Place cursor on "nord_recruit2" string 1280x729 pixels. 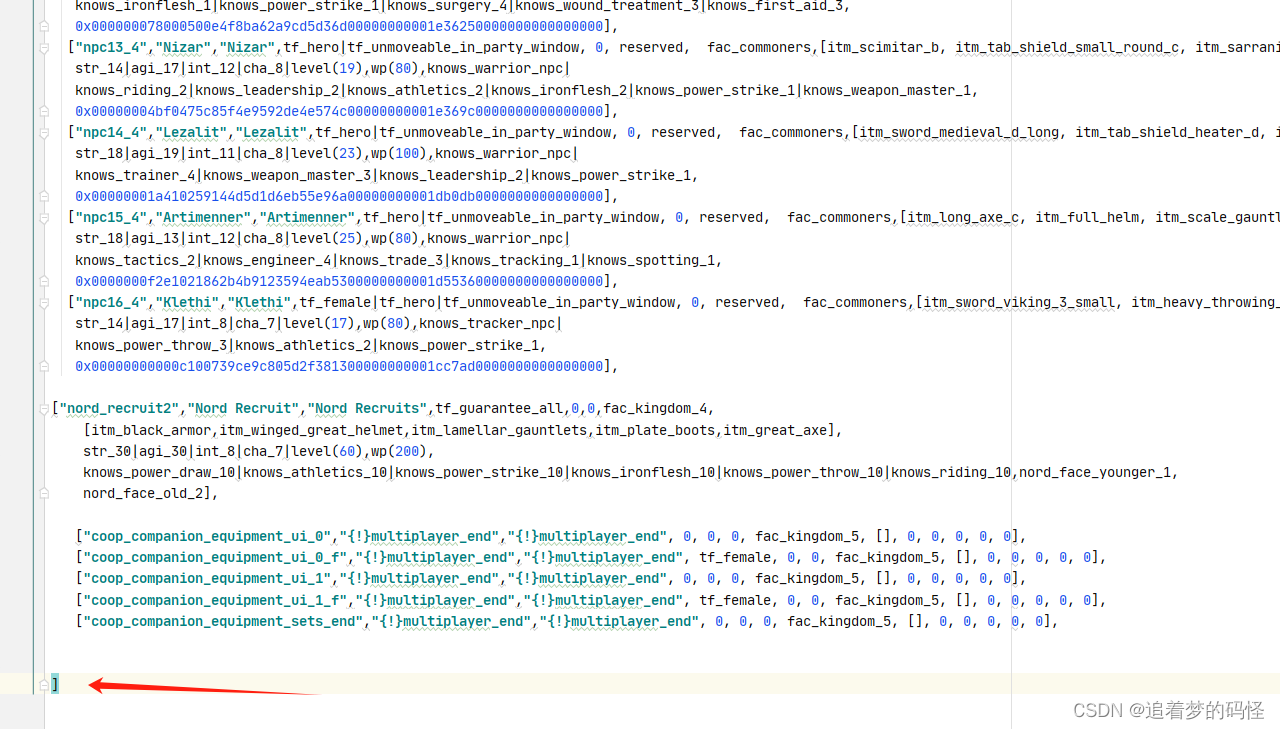click(119, 408)
